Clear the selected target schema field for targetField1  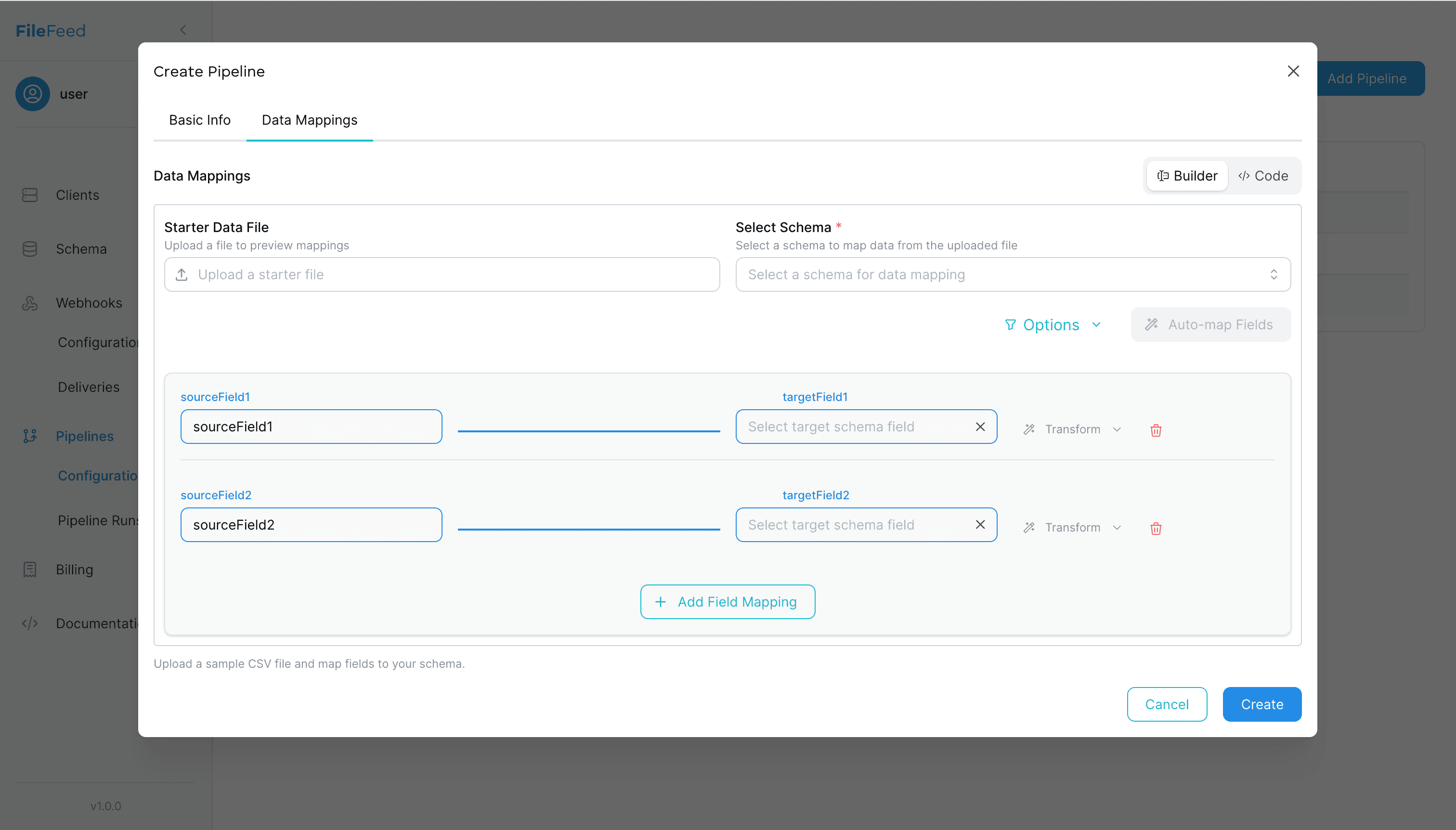coord(980,427)
